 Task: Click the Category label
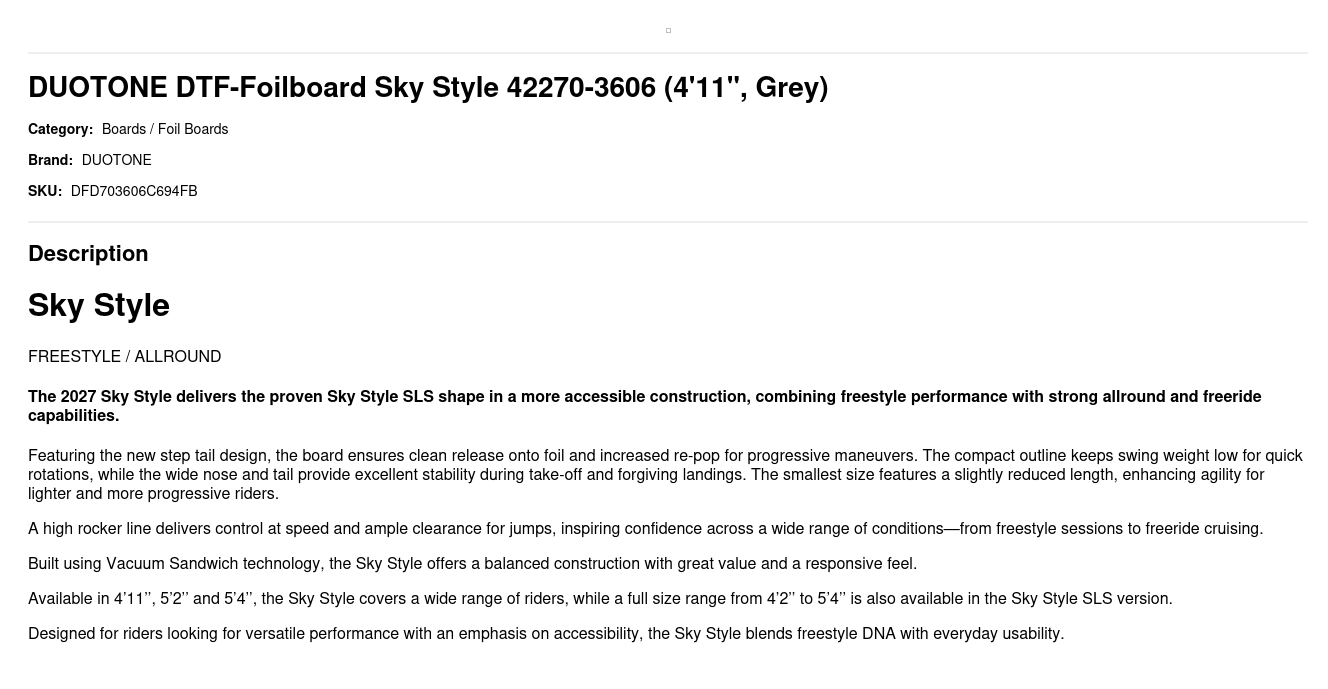click(x=60, y=129)
